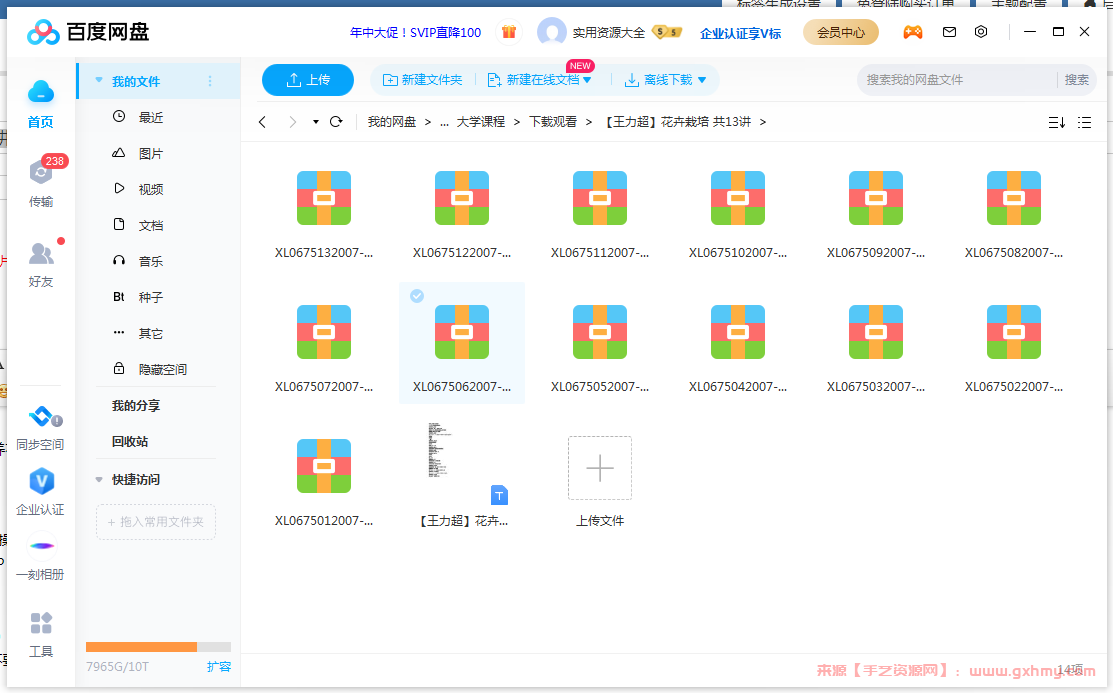Click 扩容 to expand storage
Viewport: 1113px width, 693px height.
pos(219,667)
